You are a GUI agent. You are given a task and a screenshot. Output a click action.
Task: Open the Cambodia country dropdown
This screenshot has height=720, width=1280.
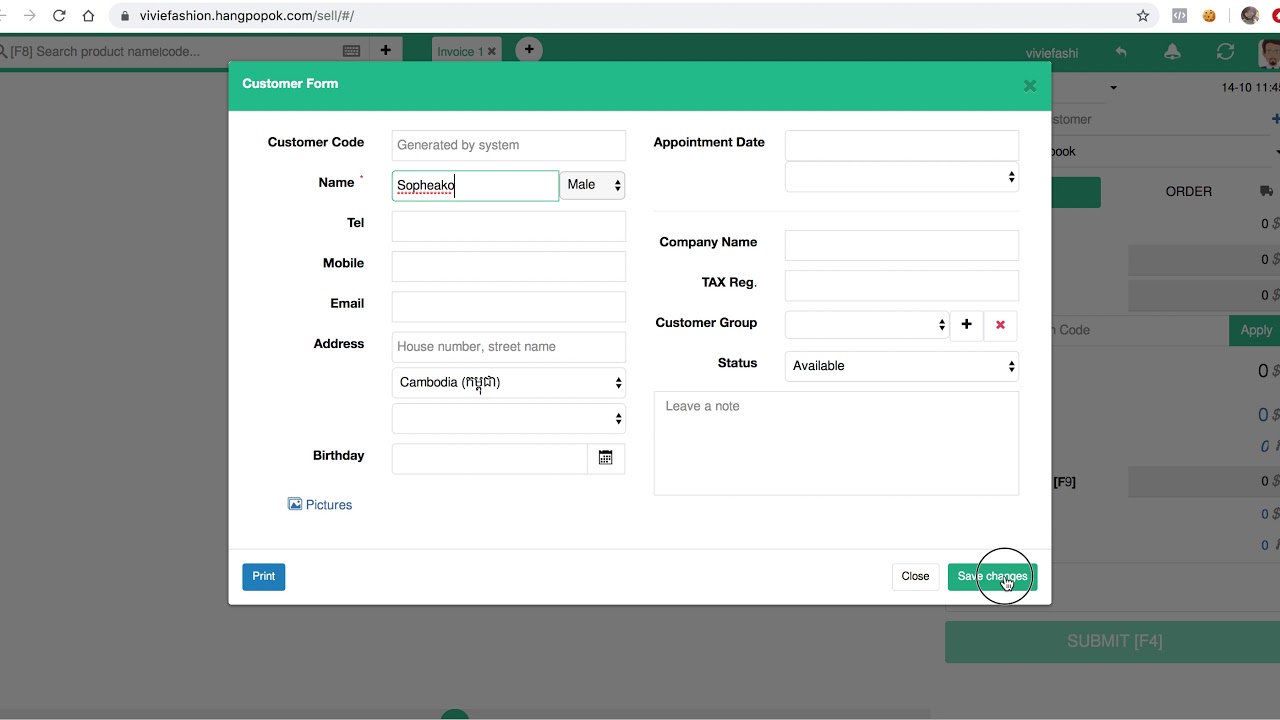click(508, 383)
